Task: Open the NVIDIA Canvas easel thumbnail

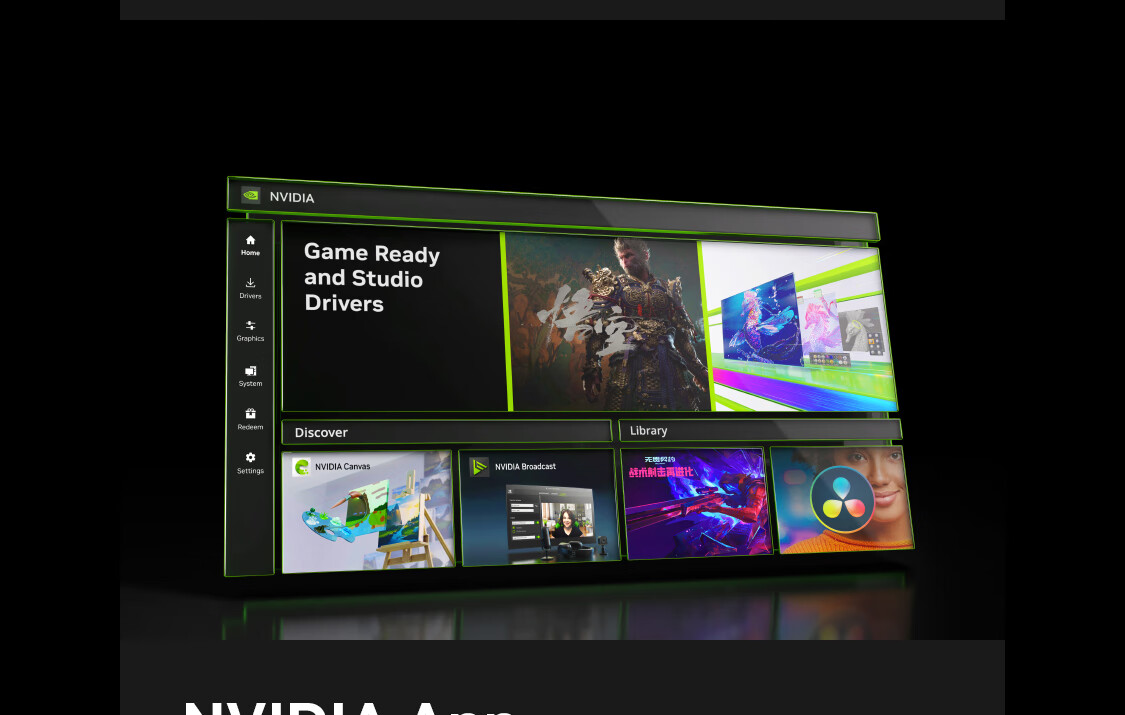Action: [x=368, y=511]
